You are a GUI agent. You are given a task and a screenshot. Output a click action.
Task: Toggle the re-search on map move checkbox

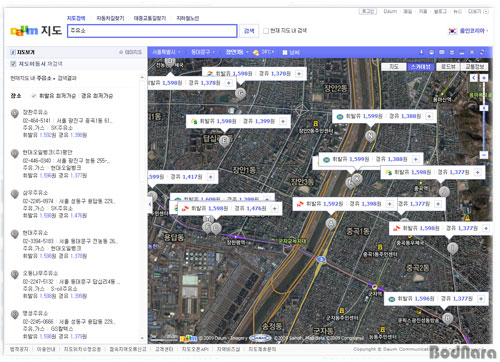point(13,64)
